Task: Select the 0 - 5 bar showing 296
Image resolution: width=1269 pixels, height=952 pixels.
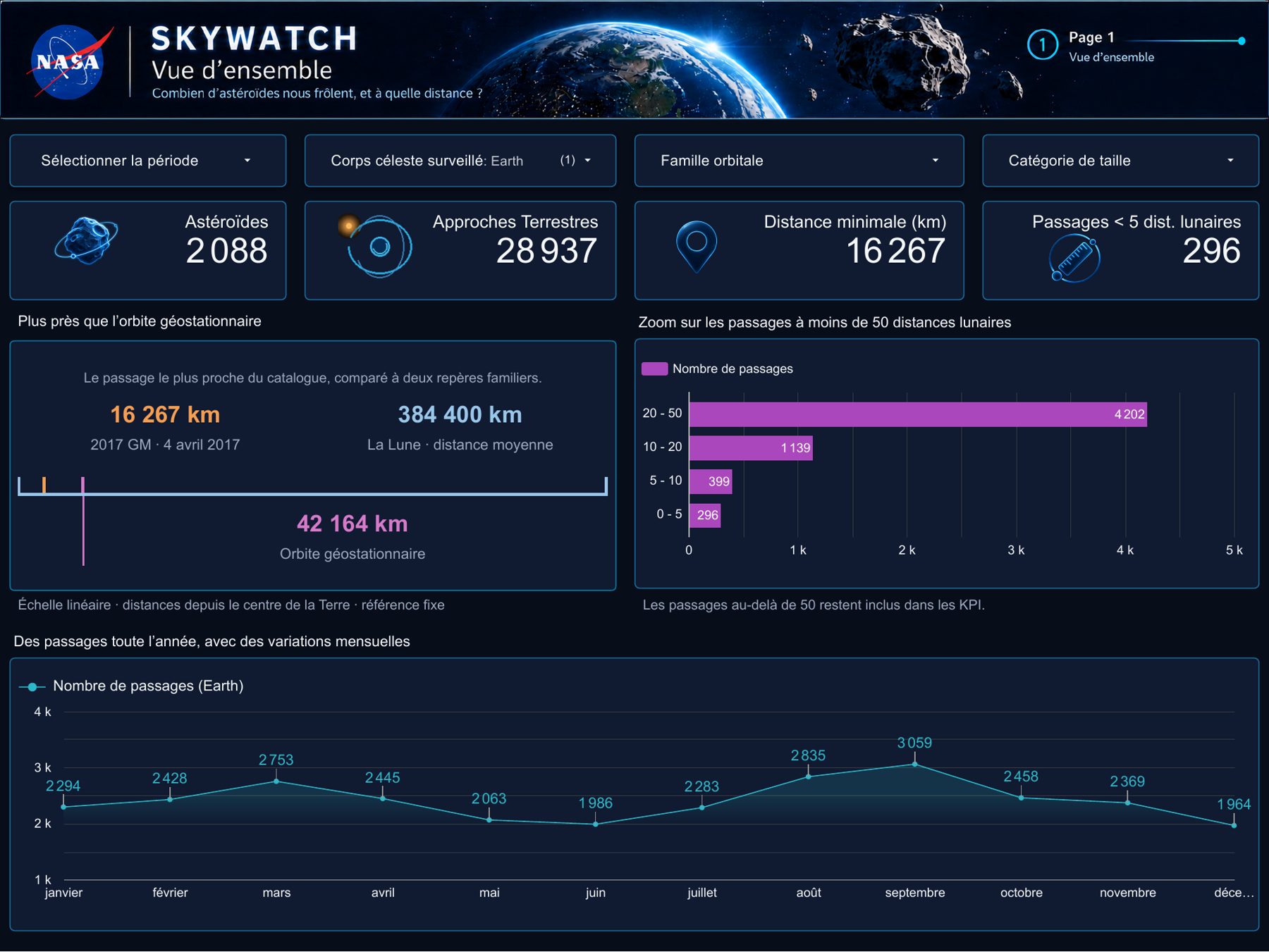Action: (x=705, y=515)
